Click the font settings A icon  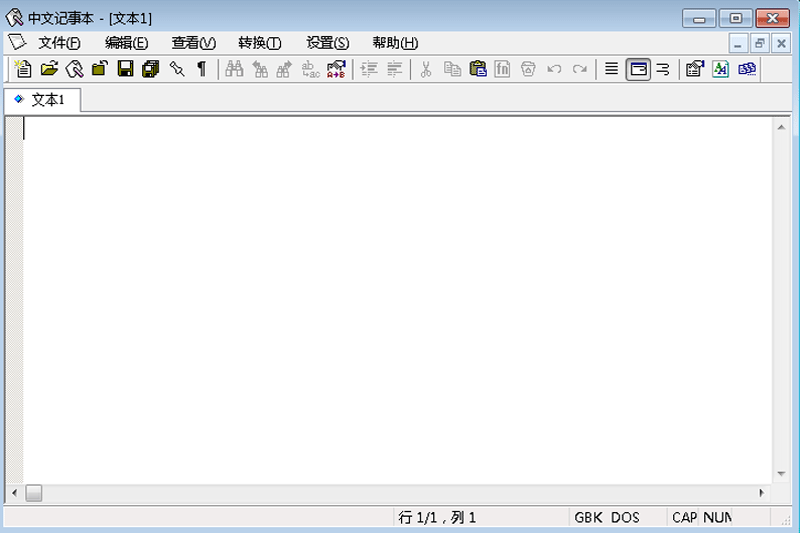pos(720,69)
